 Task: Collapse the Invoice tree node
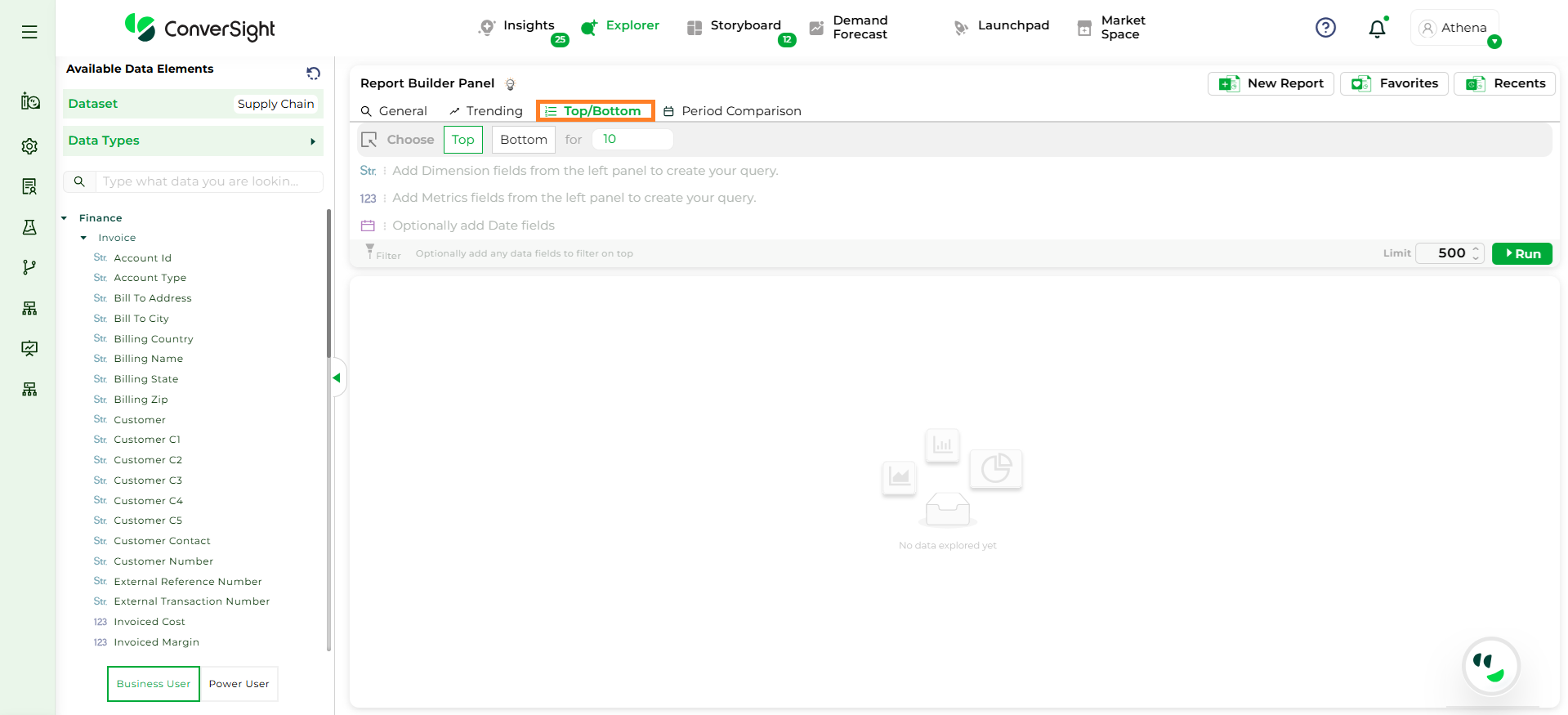click(x=83, y=238)
